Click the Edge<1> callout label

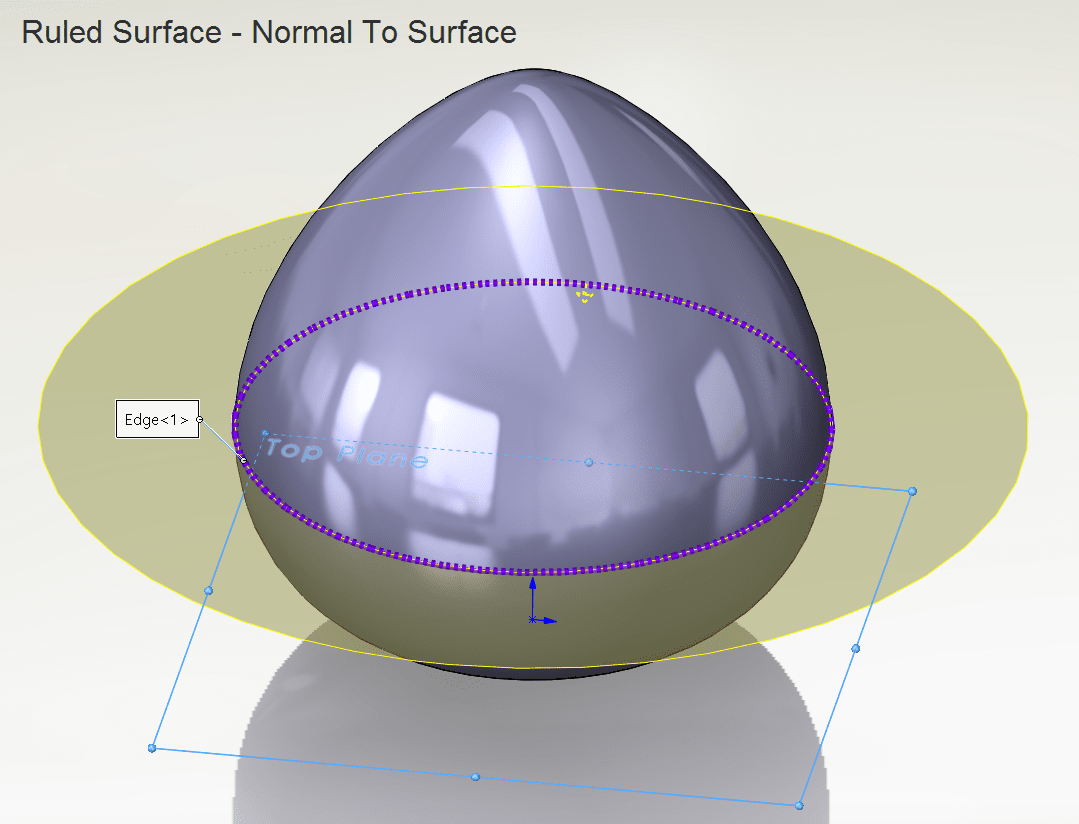tap(158, 419)
